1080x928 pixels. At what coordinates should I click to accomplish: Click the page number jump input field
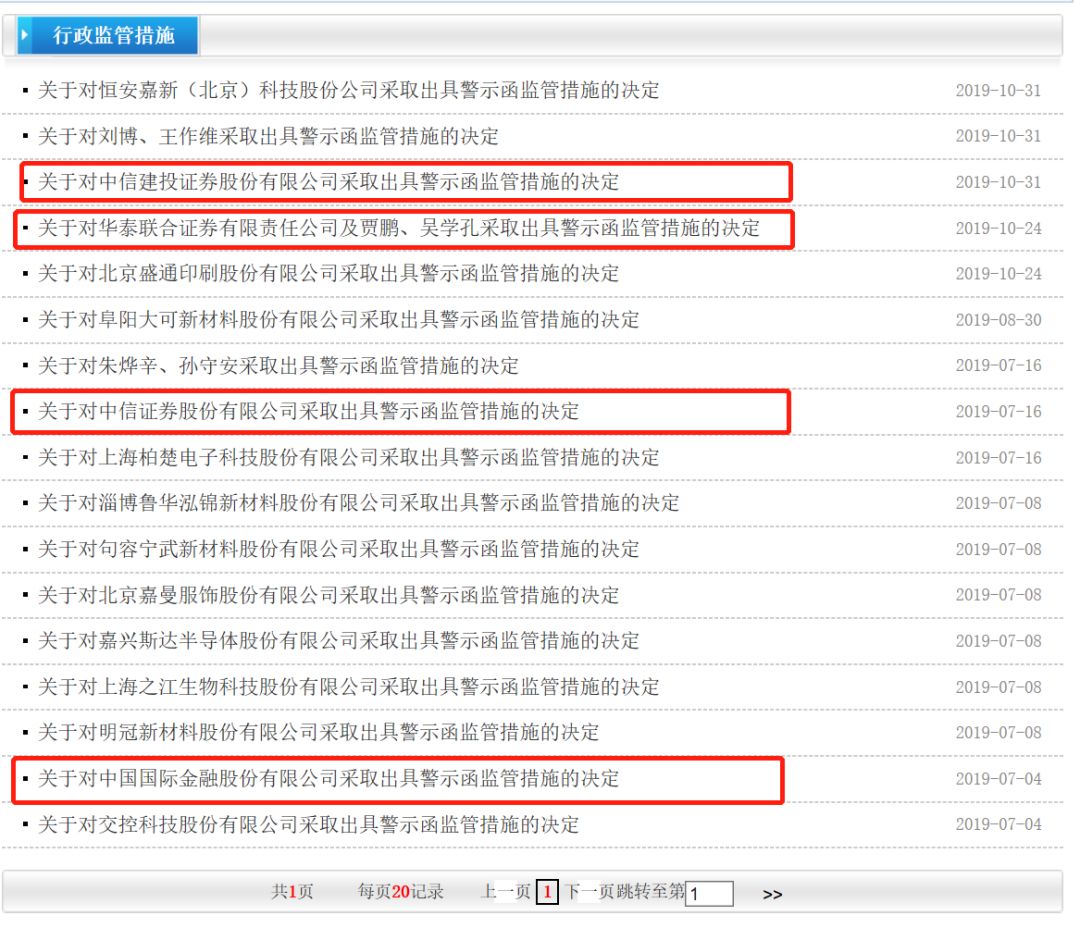[709, 893]
